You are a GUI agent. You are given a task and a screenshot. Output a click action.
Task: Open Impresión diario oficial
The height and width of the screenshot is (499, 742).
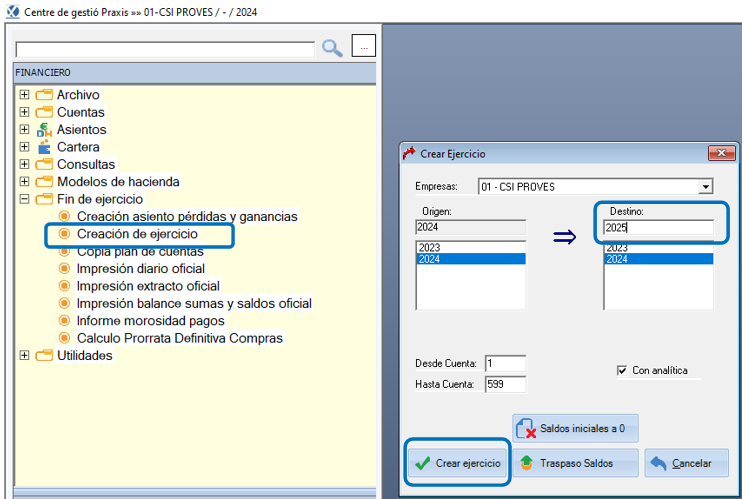[x=141, y=268]
